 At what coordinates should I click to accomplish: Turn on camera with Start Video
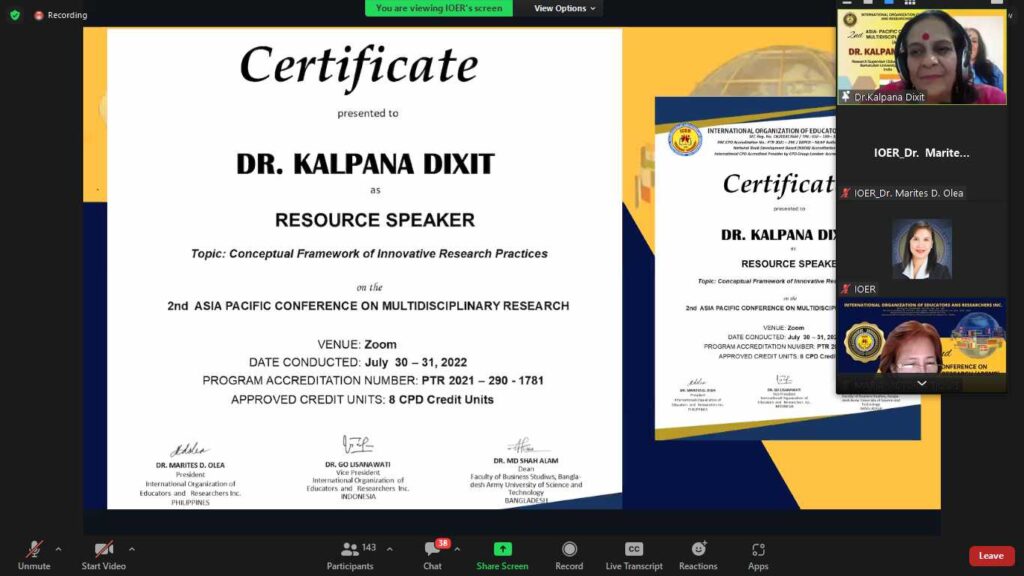(103, 549)
